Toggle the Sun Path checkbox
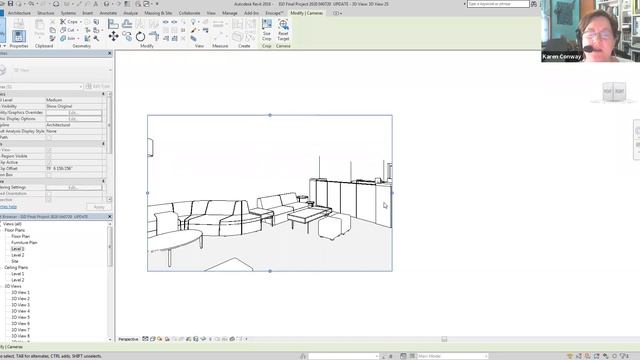This screenshot has width=640, height=360. (49, 138)
